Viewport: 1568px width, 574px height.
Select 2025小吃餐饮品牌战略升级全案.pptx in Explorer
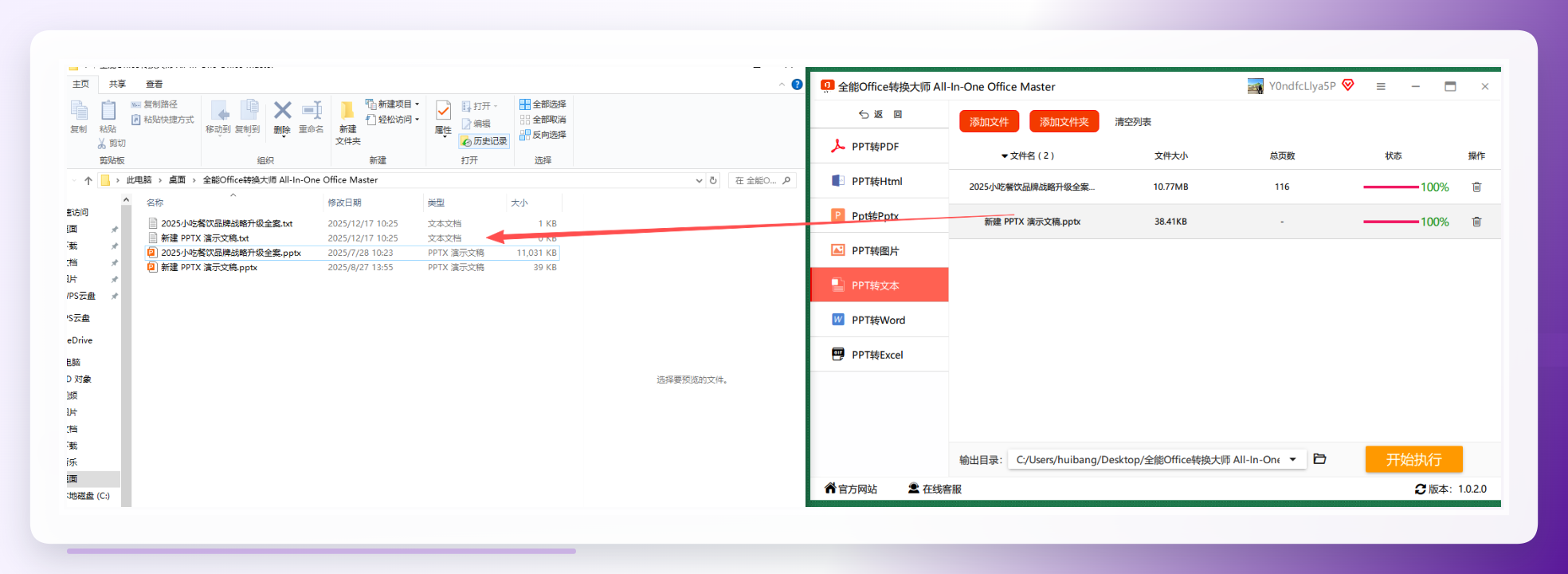(352, 253)
